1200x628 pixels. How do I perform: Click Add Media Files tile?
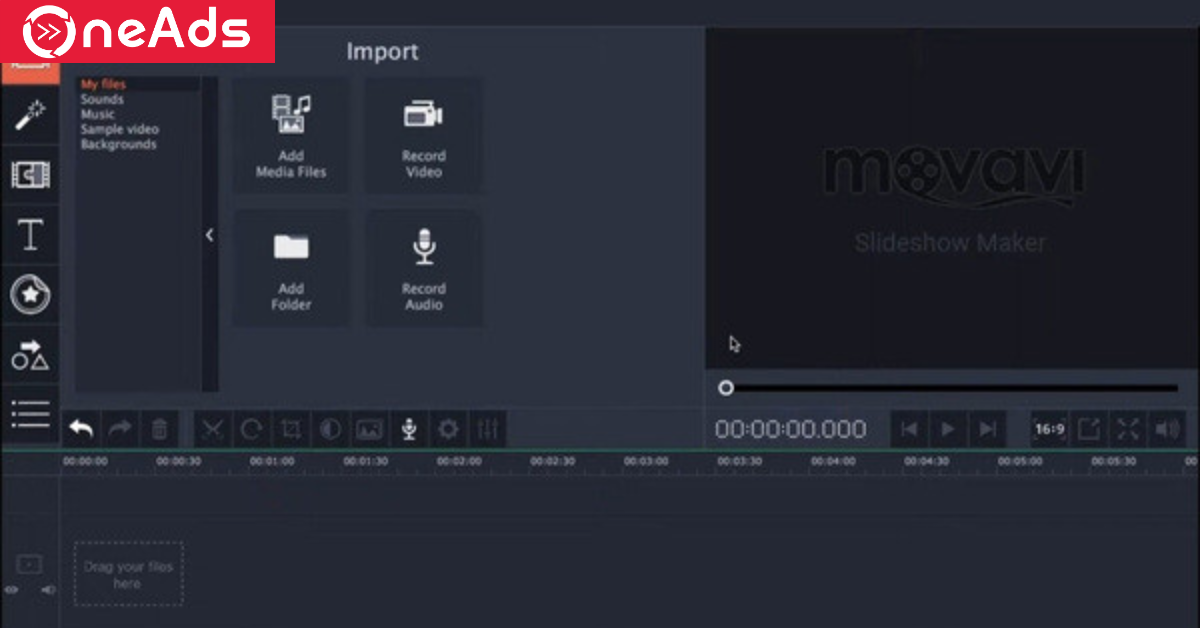tap(291, 136)
